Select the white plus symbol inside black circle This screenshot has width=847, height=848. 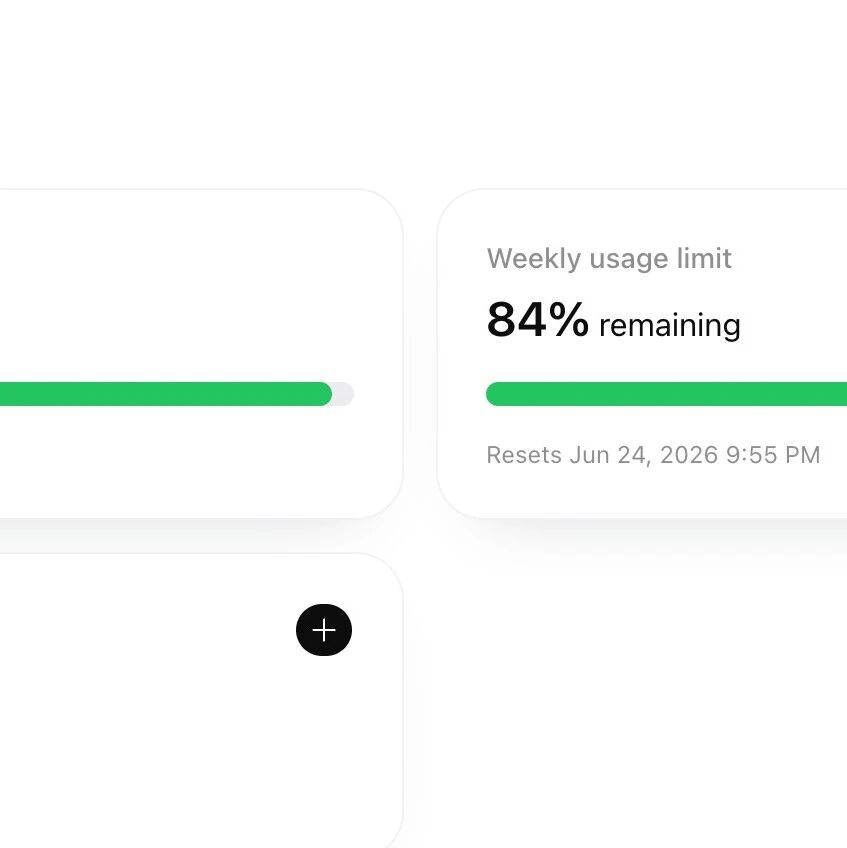point(324,630)
